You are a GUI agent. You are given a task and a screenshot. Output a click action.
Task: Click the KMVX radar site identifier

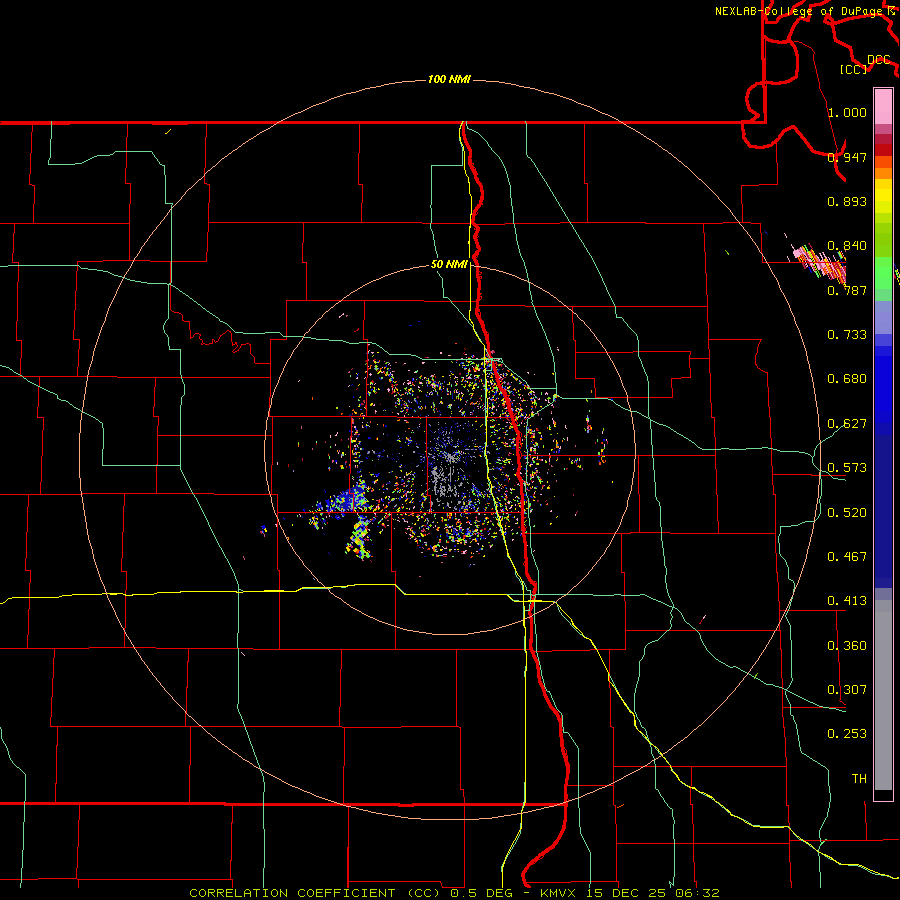point(560,893)
